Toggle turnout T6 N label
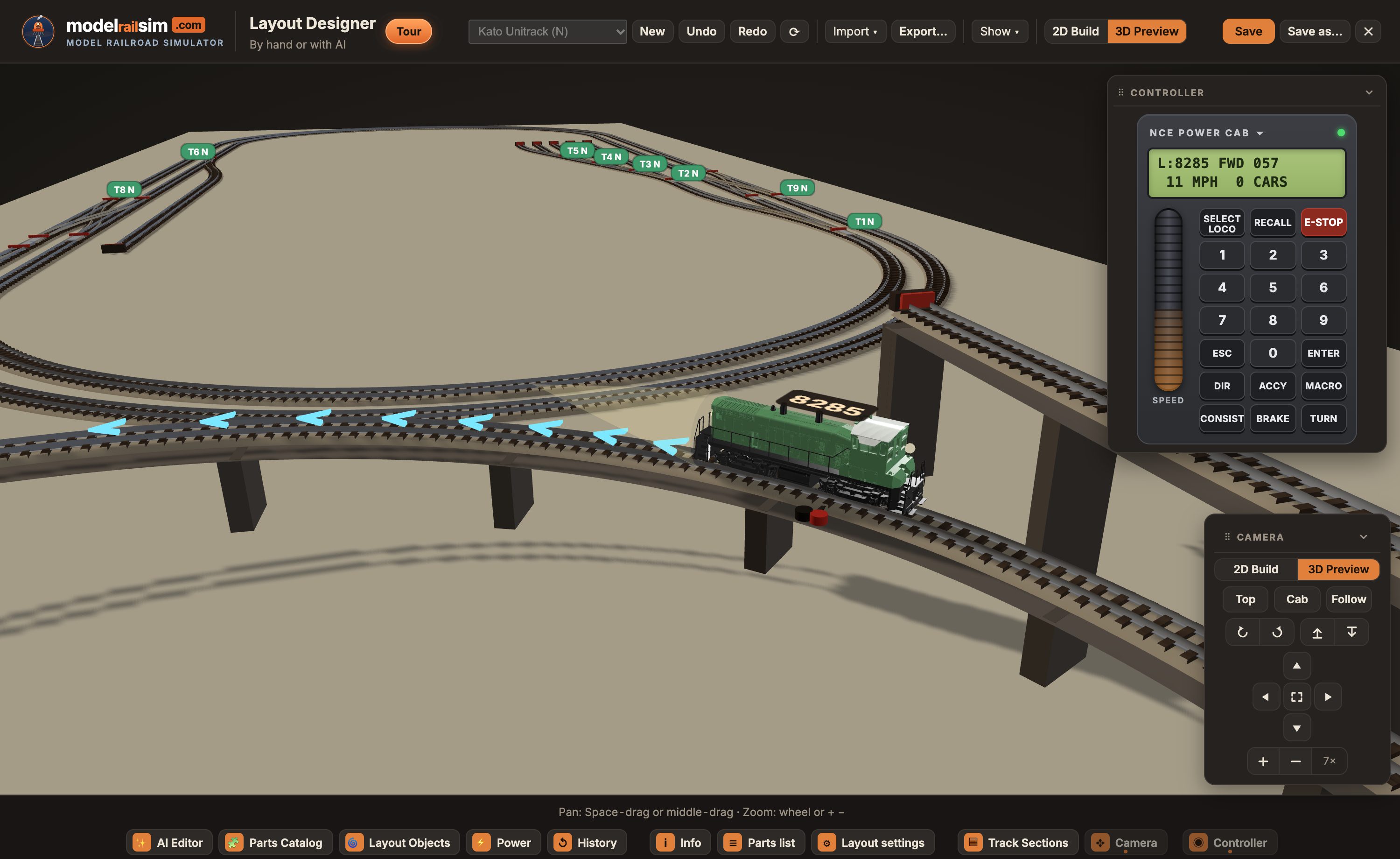1400x859 pixels. tap(198, 152)
